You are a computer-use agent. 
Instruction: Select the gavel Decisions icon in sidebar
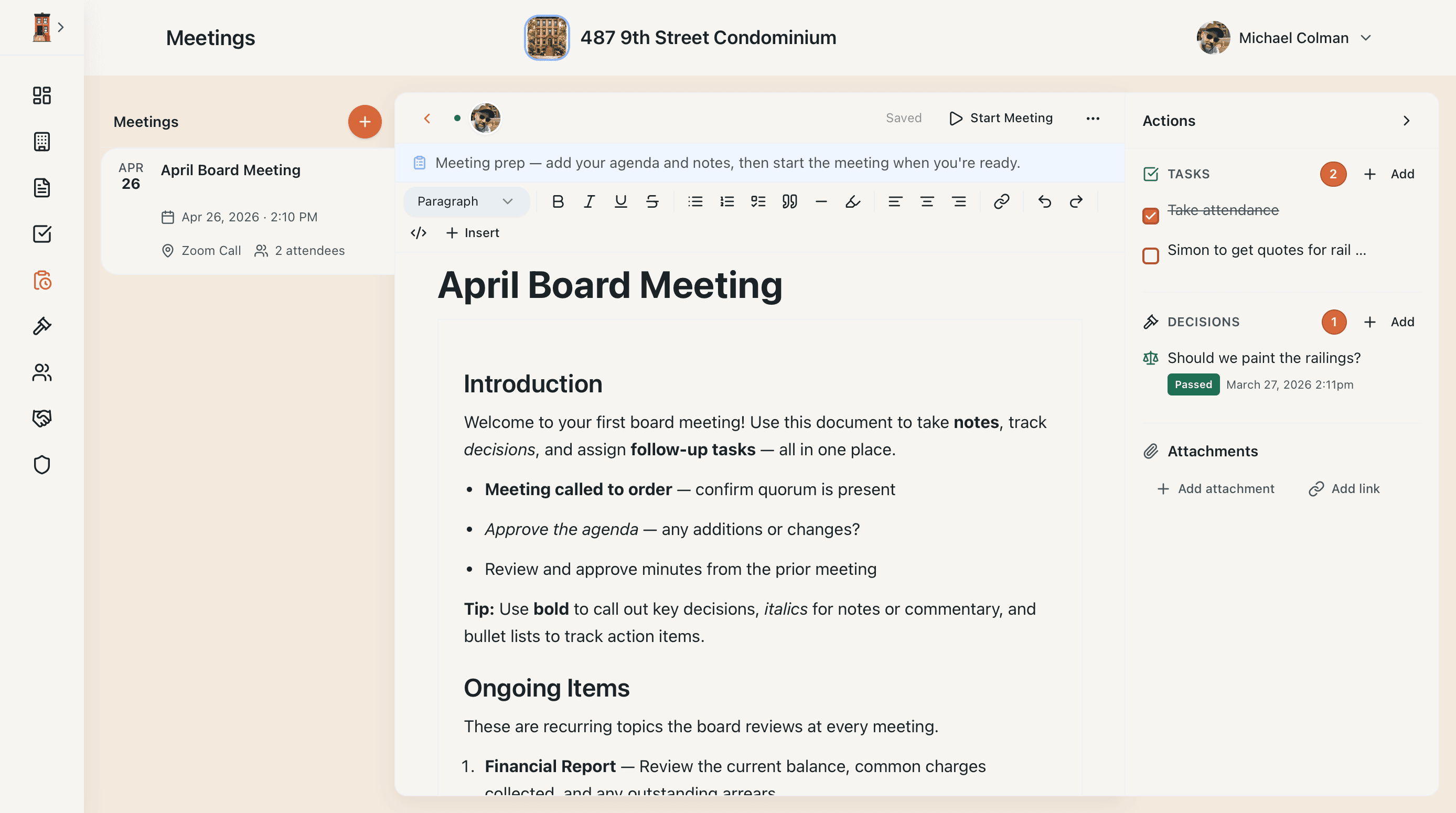pos(42,326)
